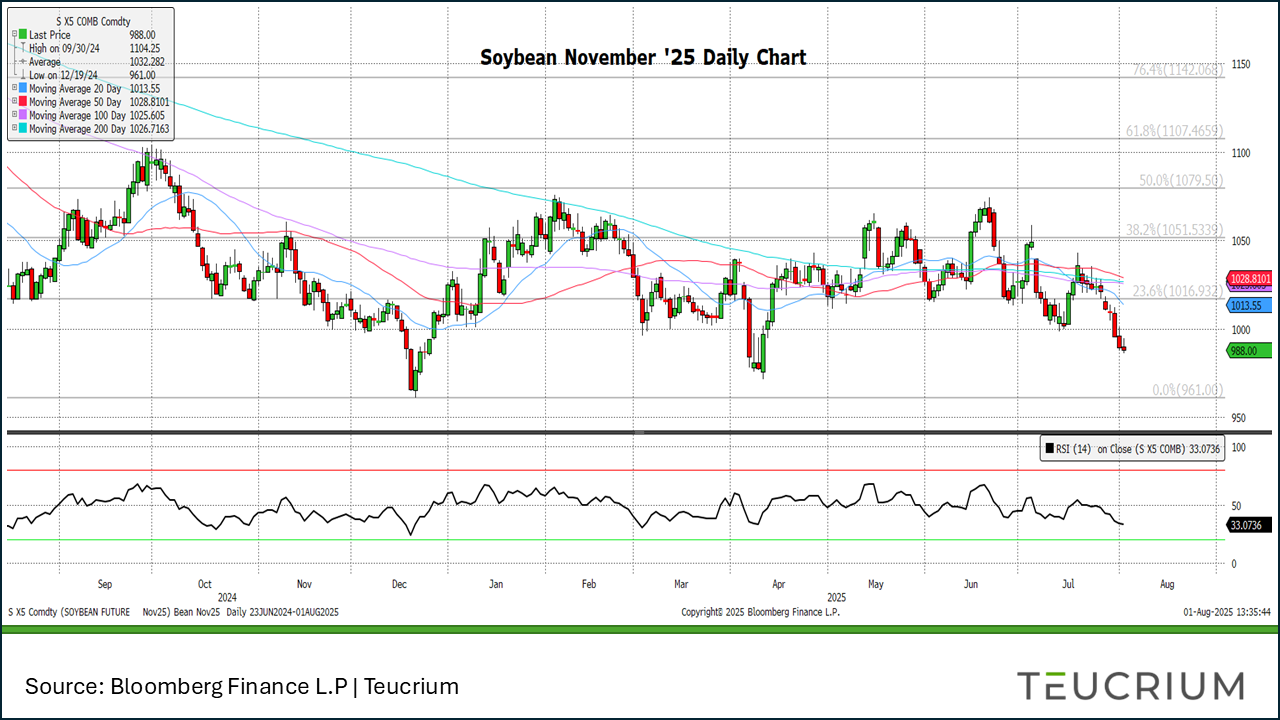This screenshot has height=720, width=1280.
Task: Click the red 1028.8101 axis price tag
Action: point(1247,278)
